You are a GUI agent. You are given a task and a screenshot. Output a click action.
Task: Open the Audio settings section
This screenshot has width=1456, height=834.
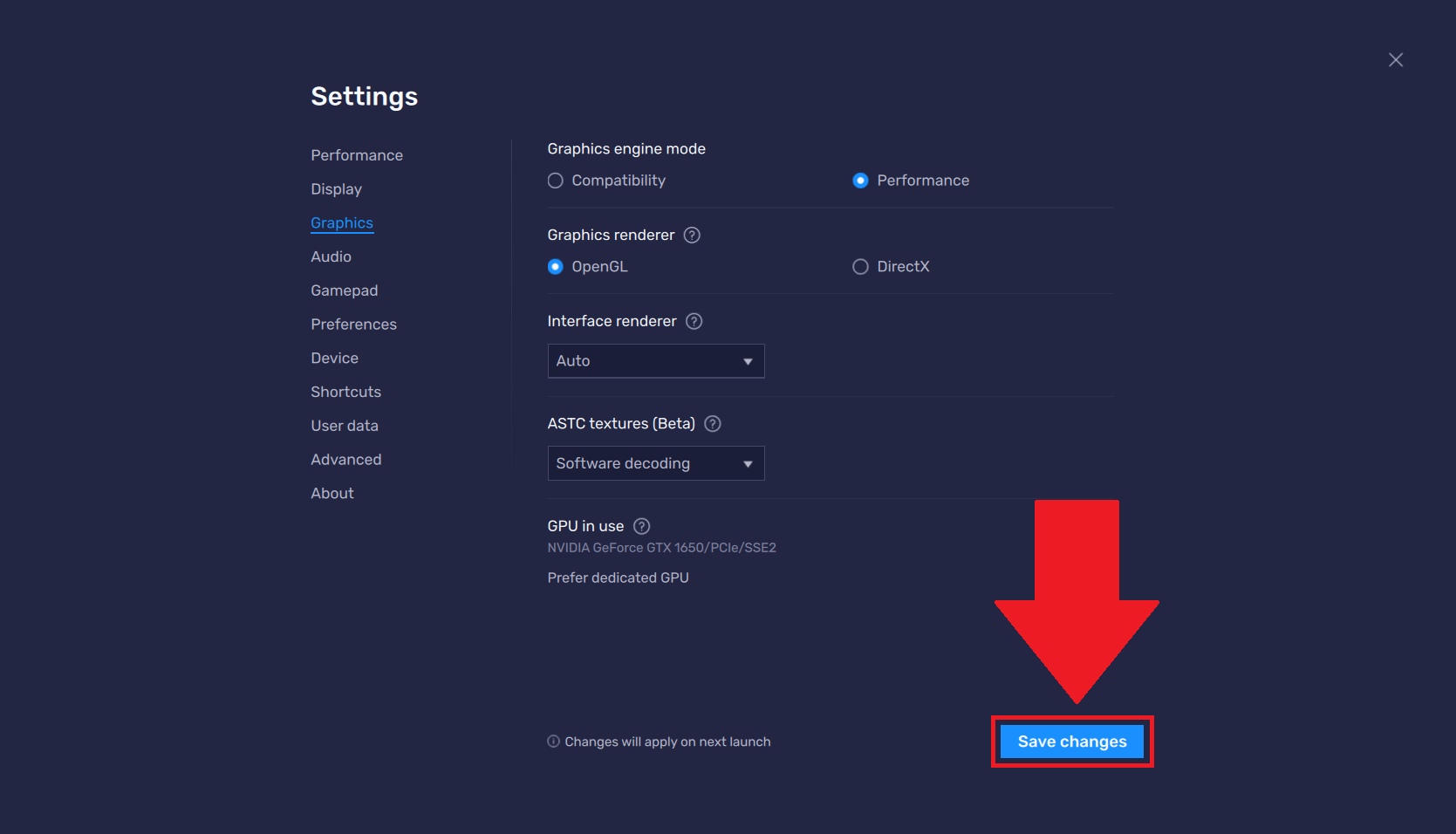[x=331, y=256]
